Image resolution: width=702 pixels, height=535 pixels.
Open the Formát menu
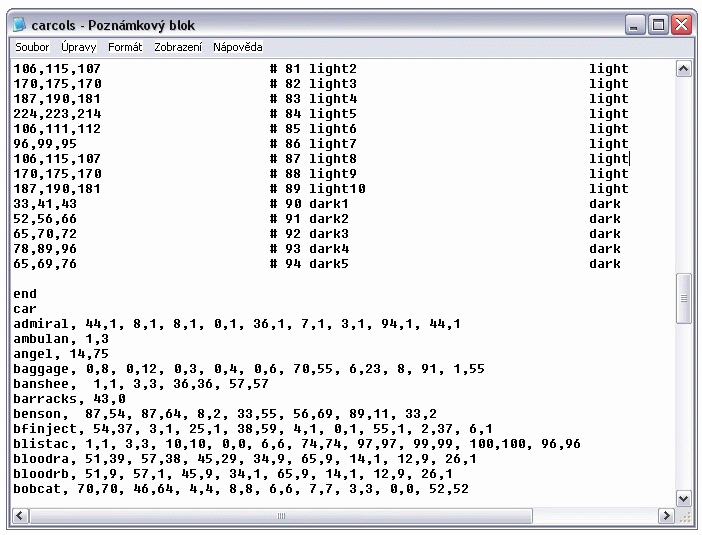point(125,47)
